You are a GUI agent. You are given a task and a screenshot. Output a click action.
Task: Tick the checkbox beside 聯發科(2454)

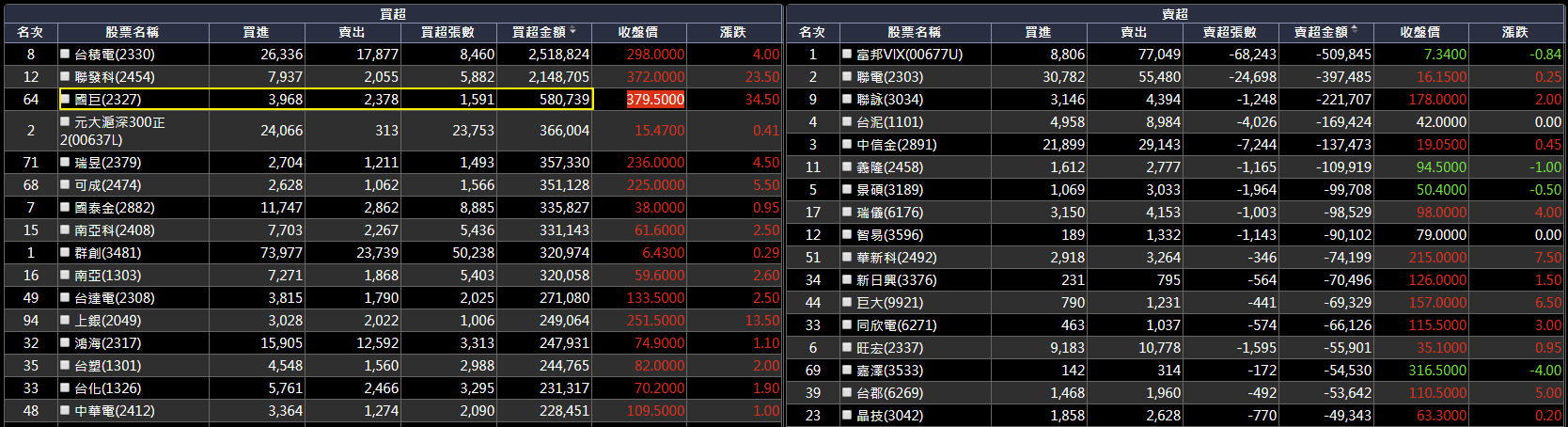tap(65, 77)
